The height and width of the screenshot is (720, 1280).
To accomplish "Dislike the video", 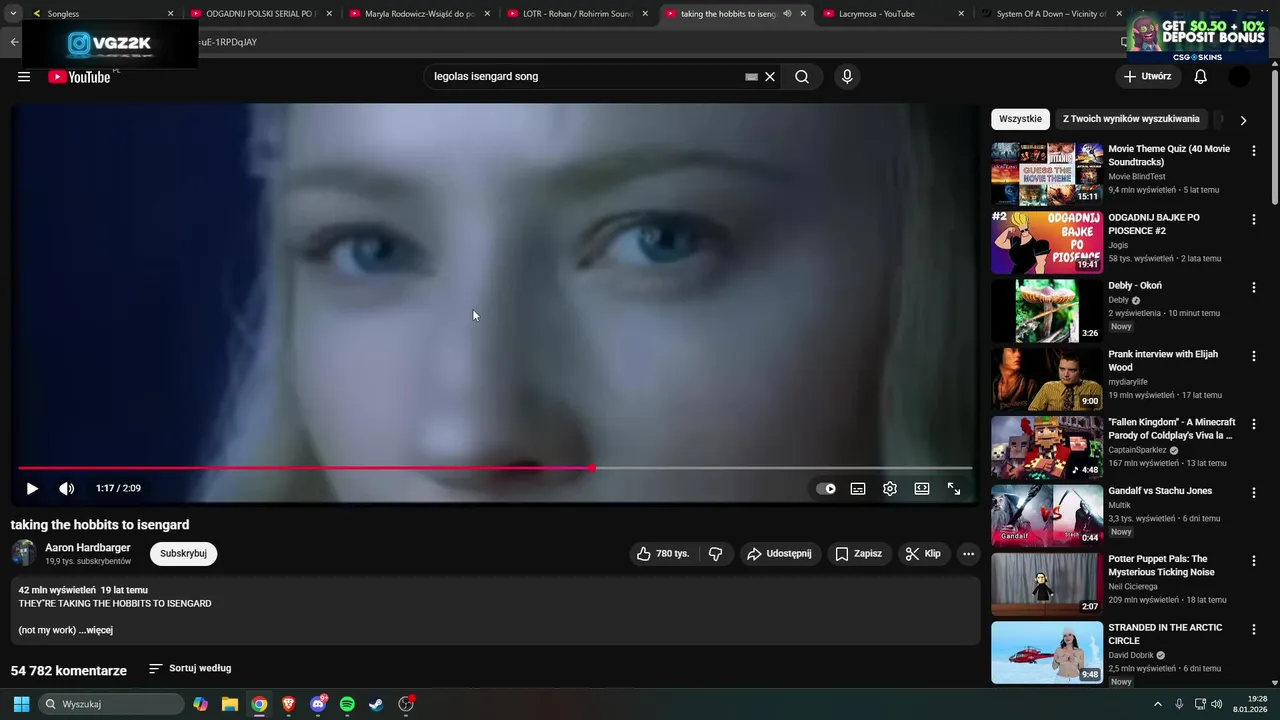I will pos(716,554).
